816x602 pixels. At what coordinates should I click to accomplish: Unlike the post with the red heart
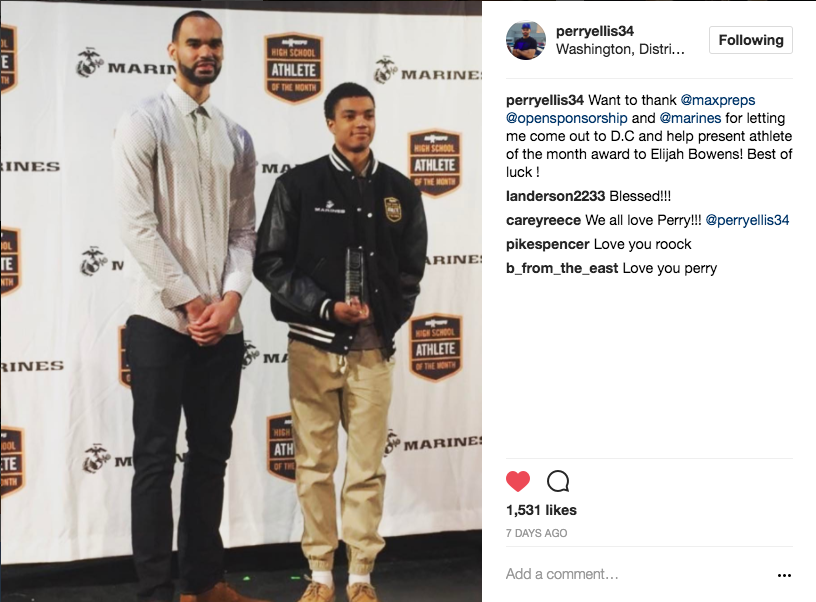(518, 481)
